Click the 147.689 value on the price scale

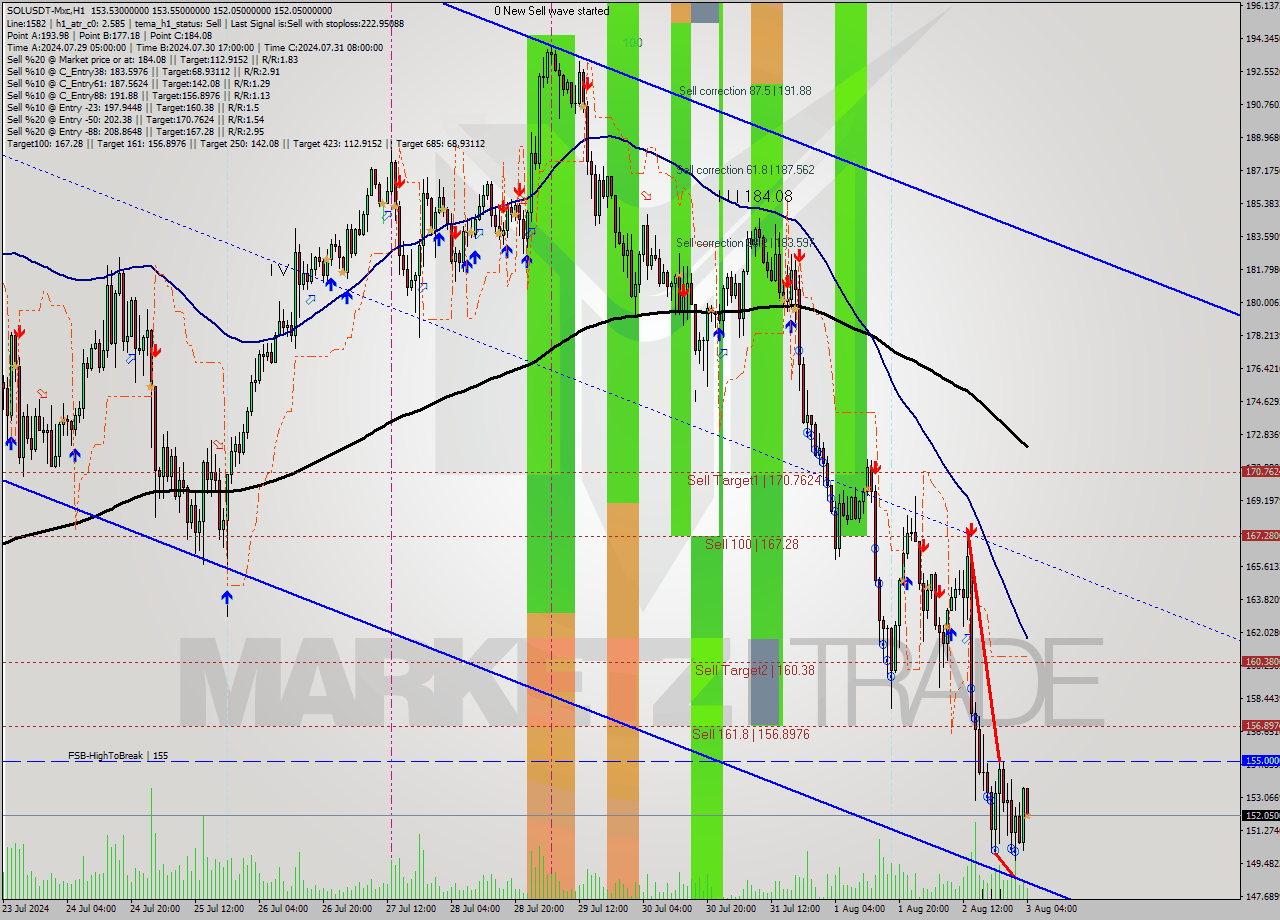point(1261,897)
